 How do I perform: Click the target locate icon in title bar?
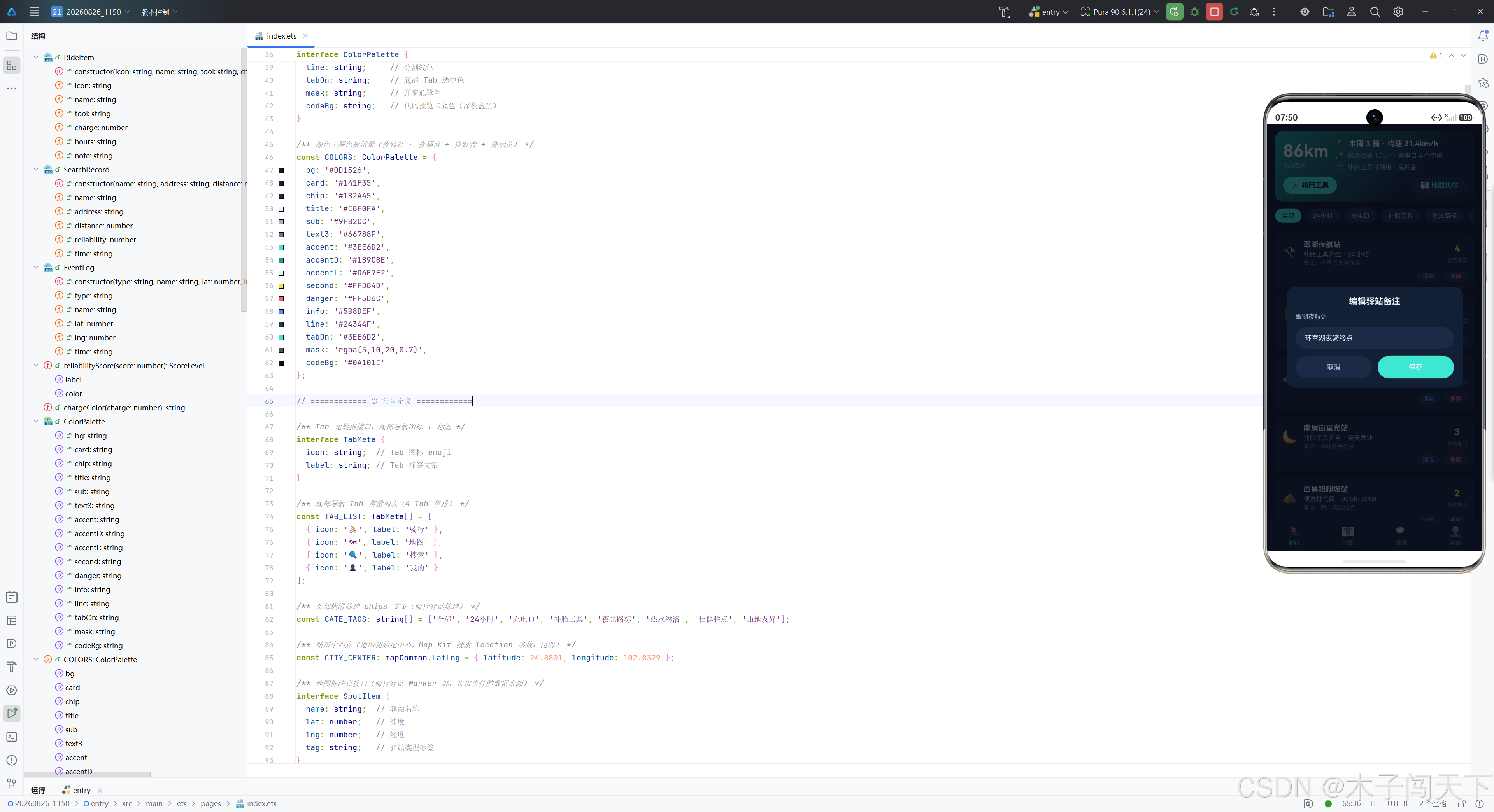[x=1305, y=12]
